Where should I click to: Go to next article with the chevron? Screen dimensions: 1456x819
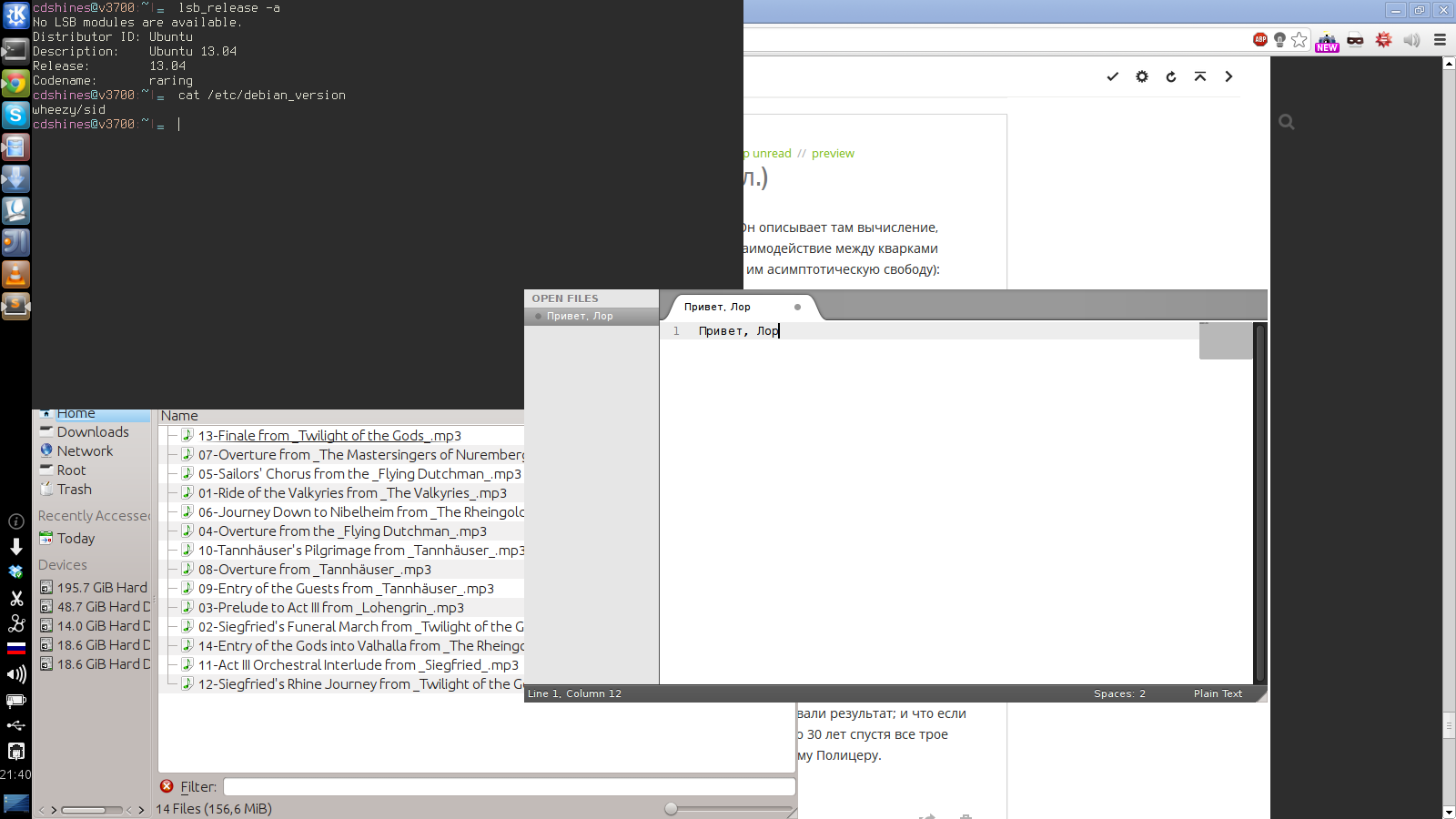1228,76
